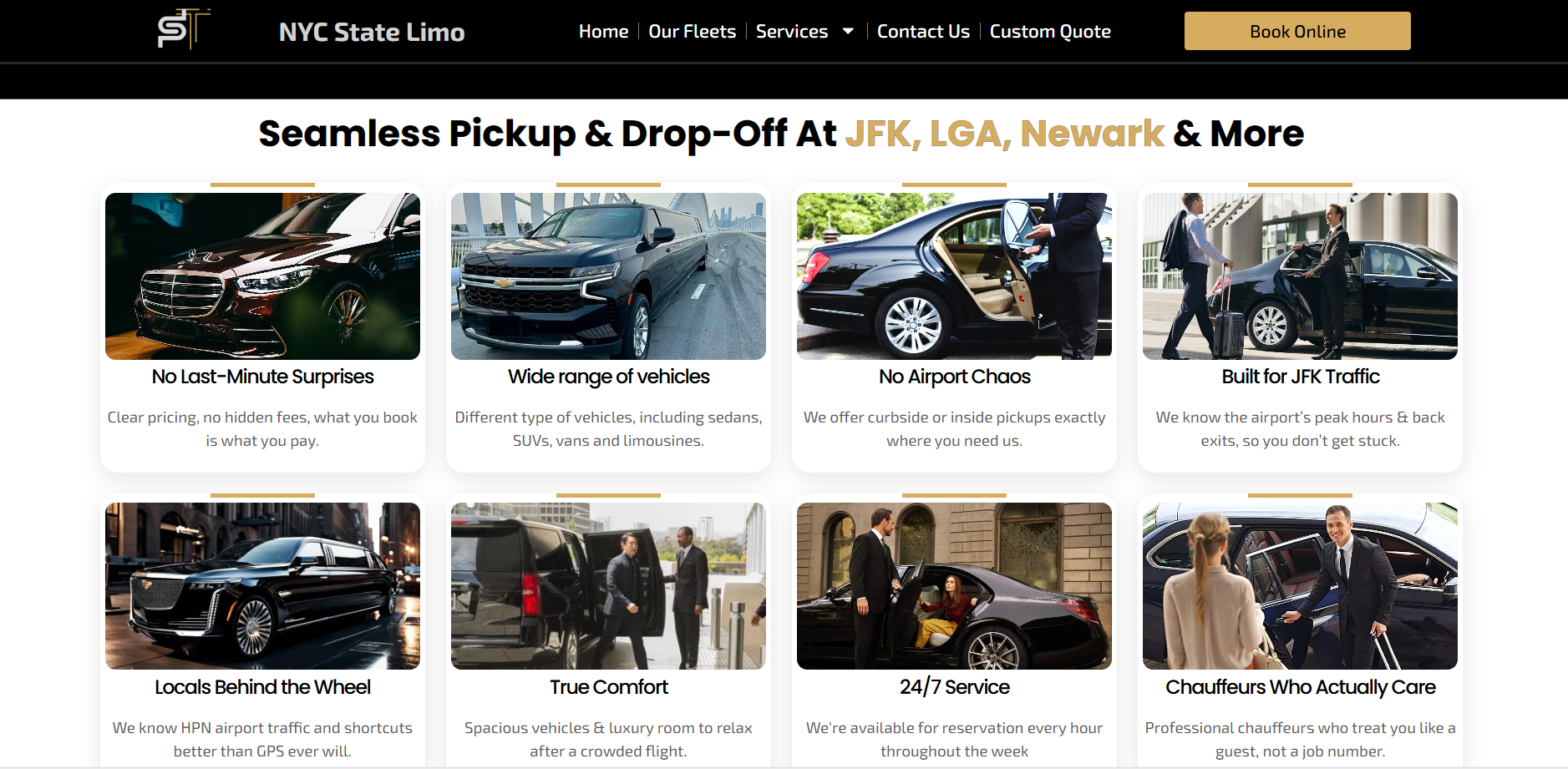Open the Chauffeurs Who Actually Care image
Image resolution: width=1568 pixels, height=769 pixels.
tap(1300, 586)
